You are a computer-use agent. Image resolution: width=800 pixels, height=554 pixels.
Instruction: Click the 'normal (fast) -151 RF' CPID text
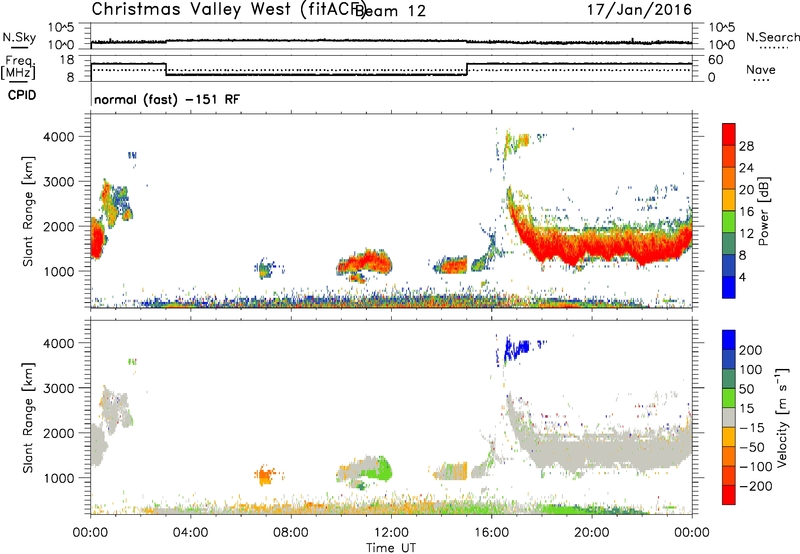pos(167,99)
